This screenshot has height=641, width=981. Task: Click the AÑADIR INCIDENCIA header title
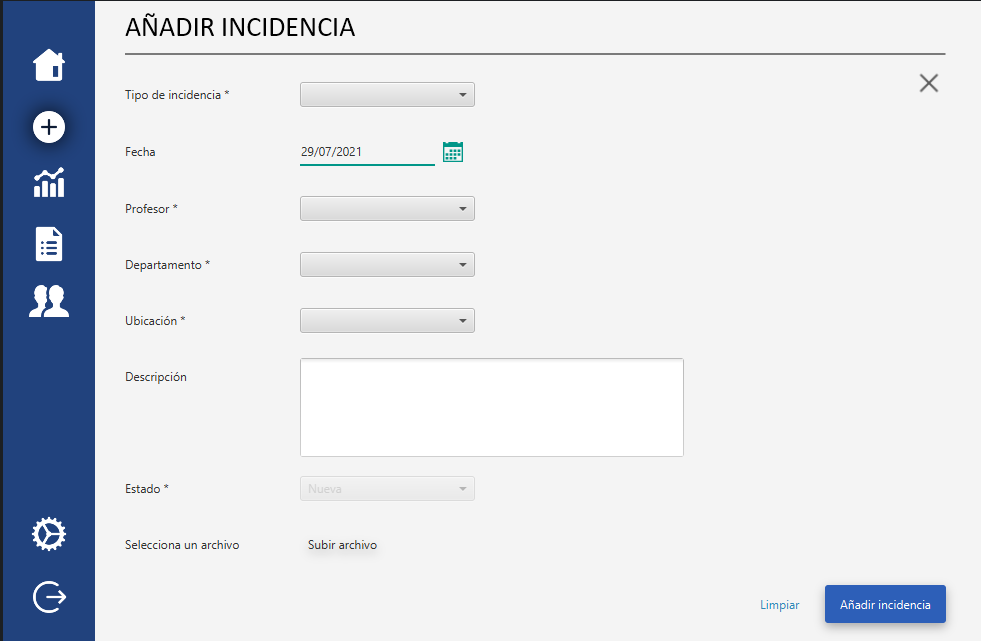(240, 28)
